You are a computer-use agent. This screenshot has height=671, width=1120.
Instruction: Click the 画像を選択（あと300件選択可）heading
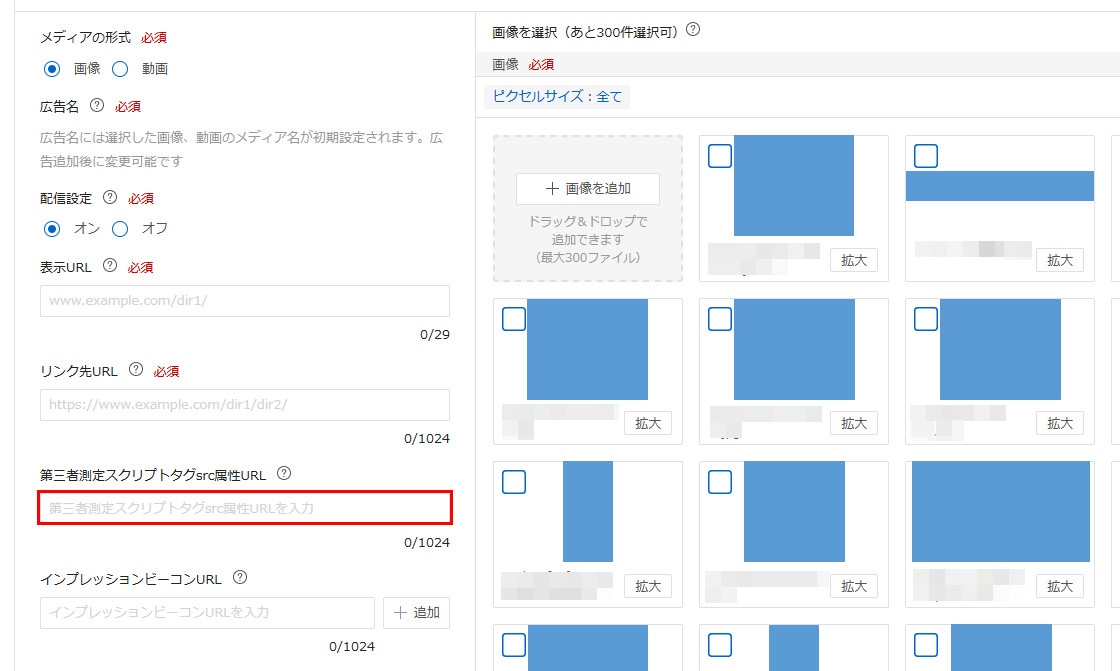click(x=585, y=32)
